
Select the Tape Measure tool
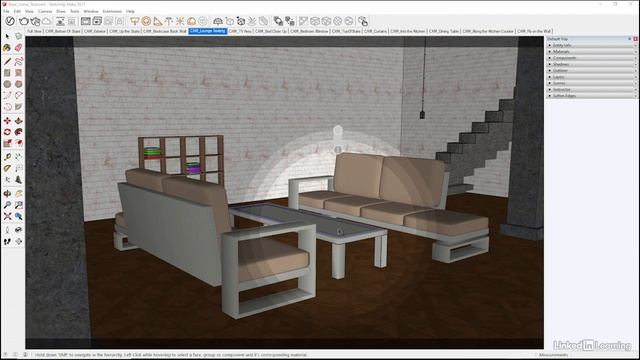tap(7, 157)
